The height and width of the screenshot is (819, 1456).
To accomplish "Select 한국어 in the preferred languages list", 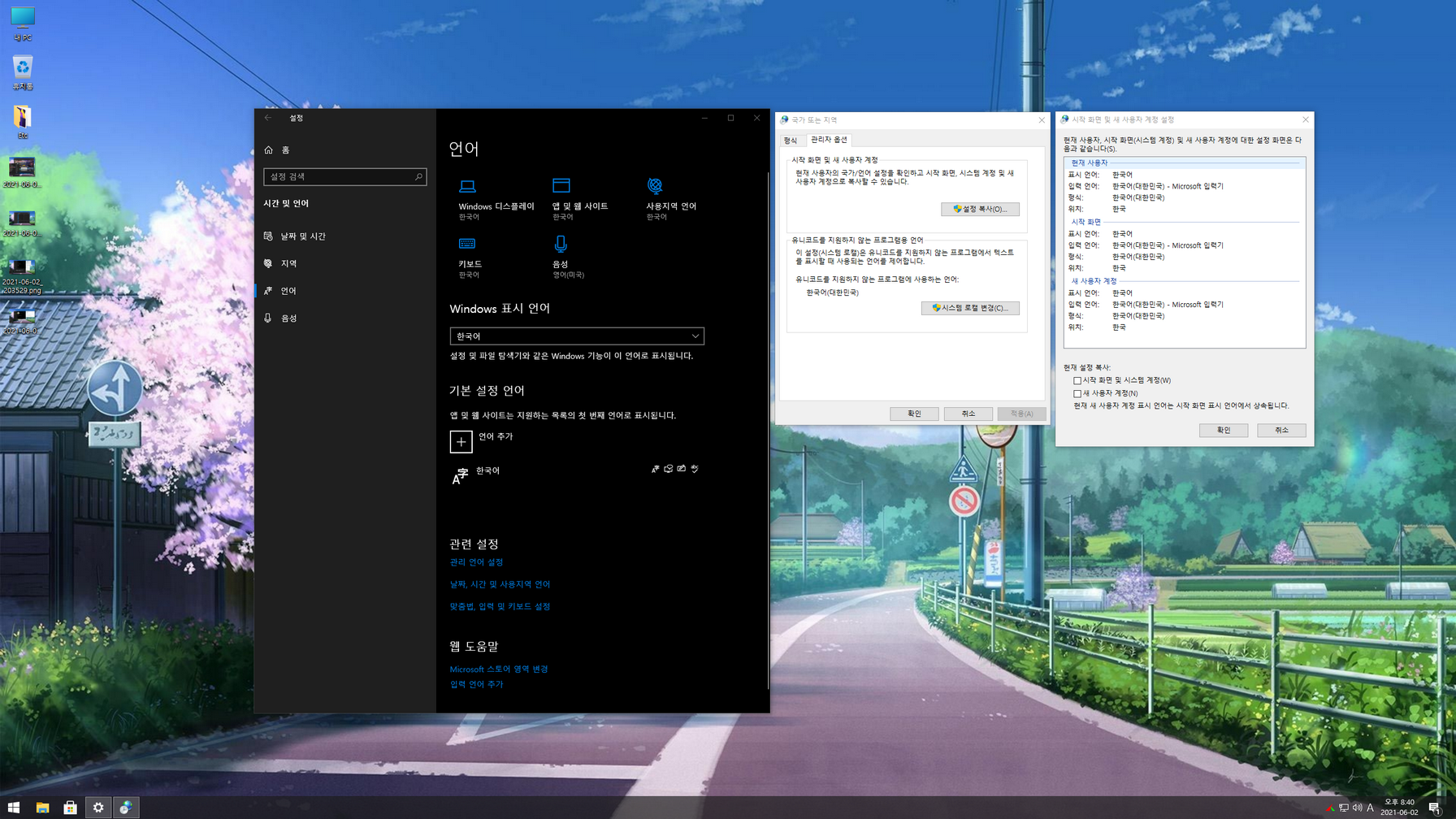I will click(x=577, y=475).
